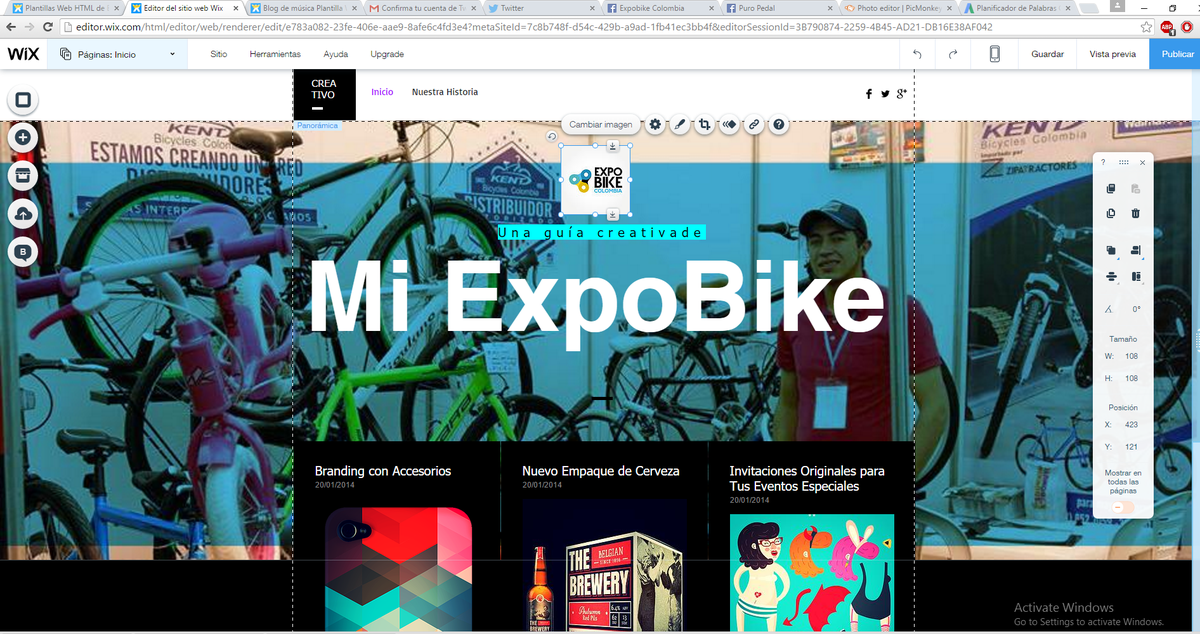The image size is (1200, 634).
Task: Click the X position value field
Action: coord(1132,424)
